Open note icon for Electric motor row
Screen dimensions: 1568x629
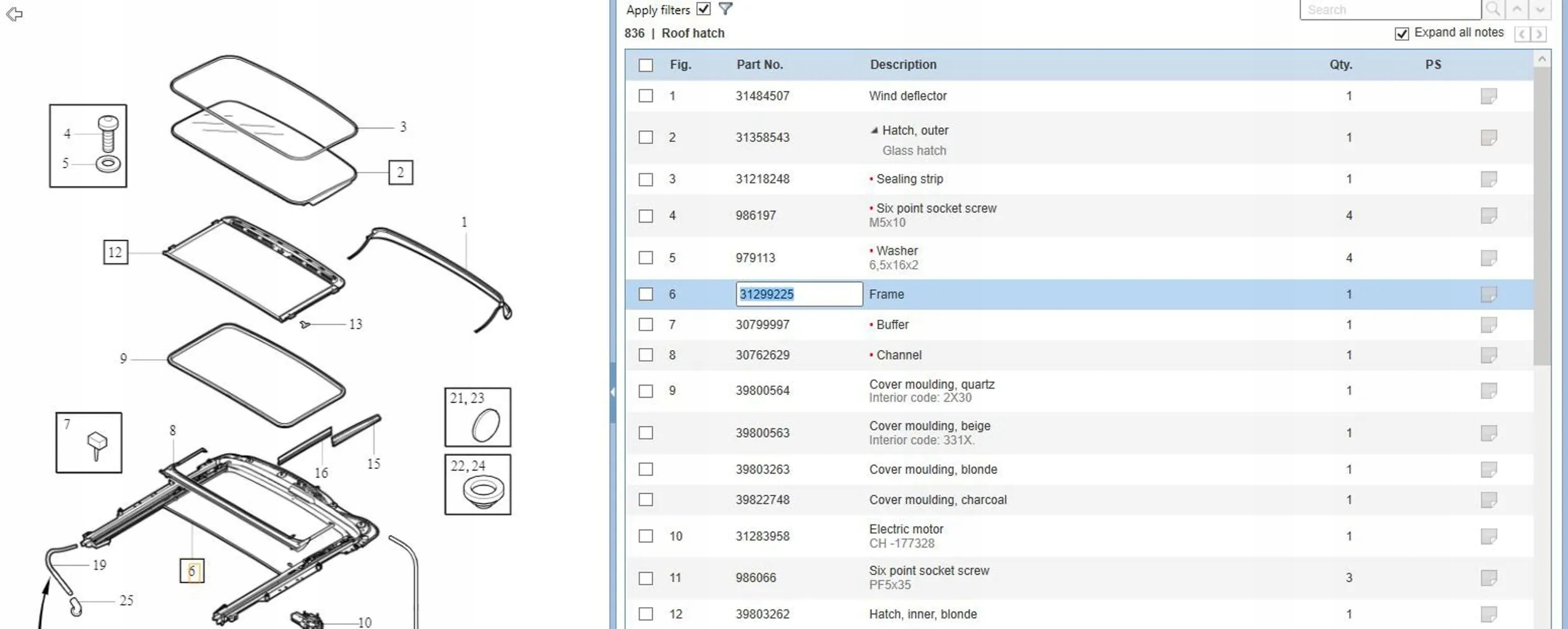[1489, 536]
